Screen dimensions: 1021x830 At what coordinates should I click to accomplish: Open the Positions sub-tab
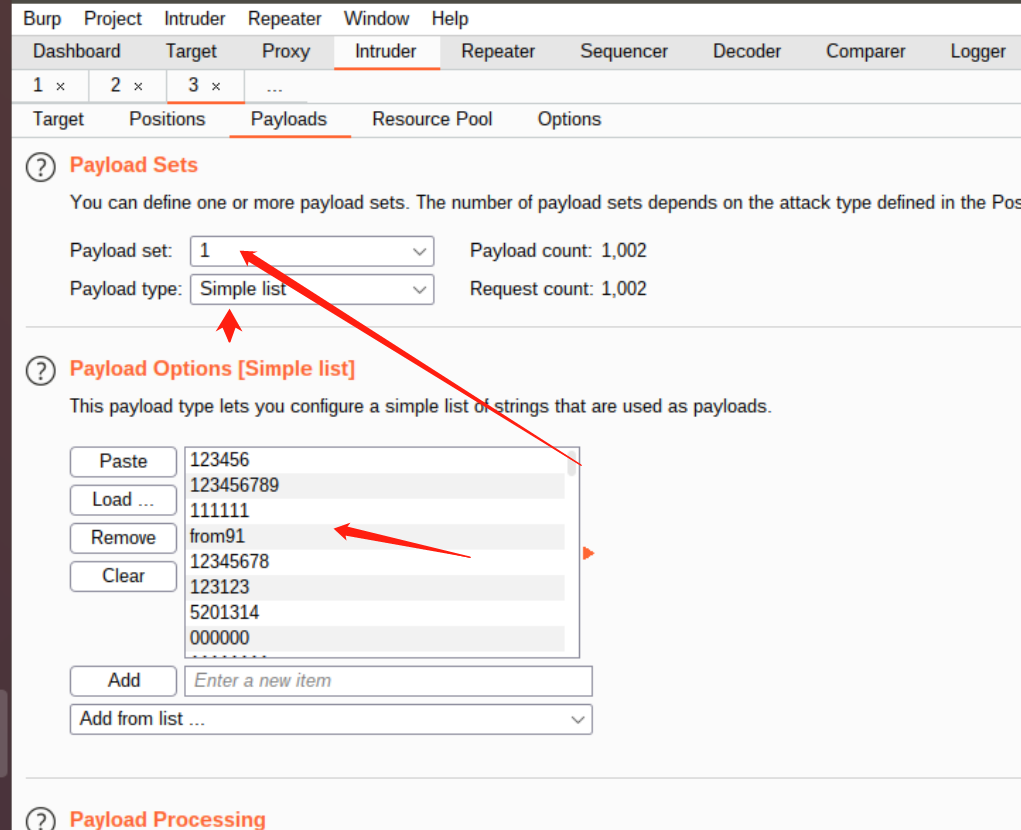(167, 119)
